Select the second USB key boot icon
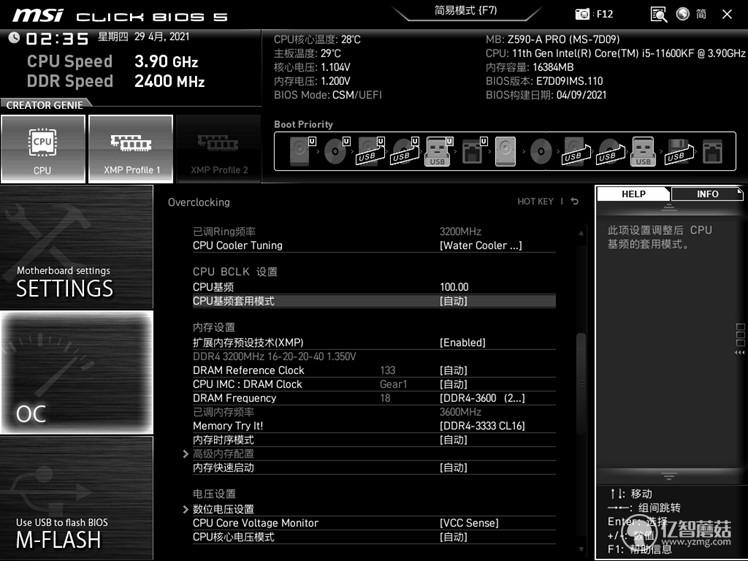The width and height of the screenshot is (748, 561). (643, 151)
